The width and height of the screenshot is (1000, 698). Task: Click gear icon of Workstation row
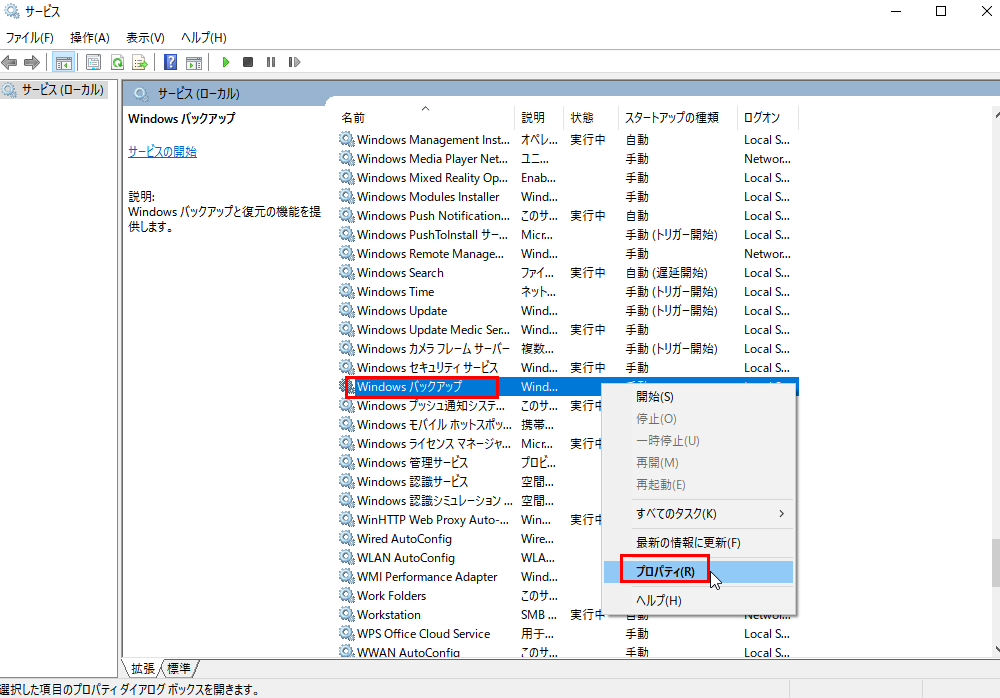click(346, 614)
